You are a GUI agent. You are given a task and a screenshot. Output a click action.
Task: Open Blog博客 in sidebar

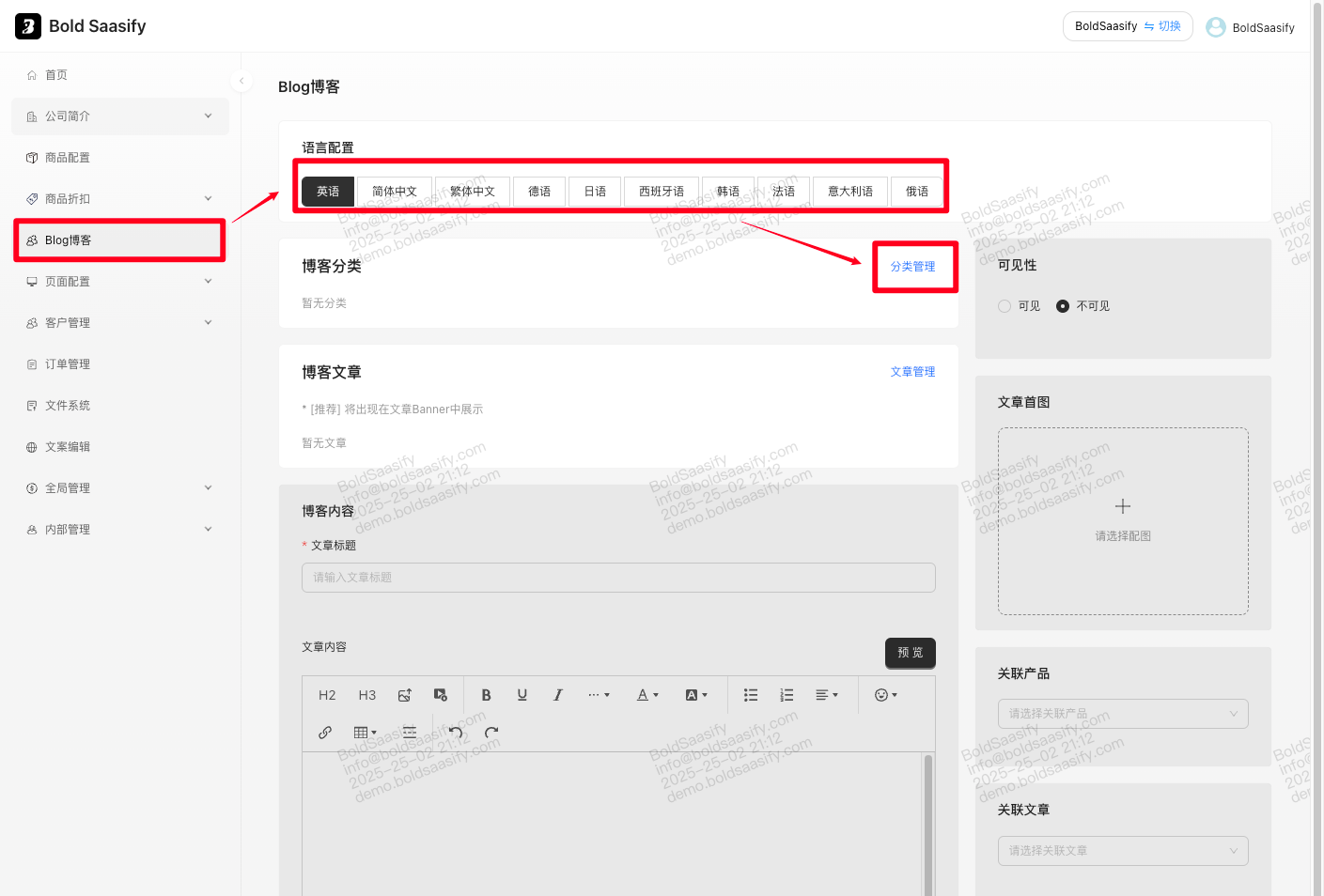point(120,240)
